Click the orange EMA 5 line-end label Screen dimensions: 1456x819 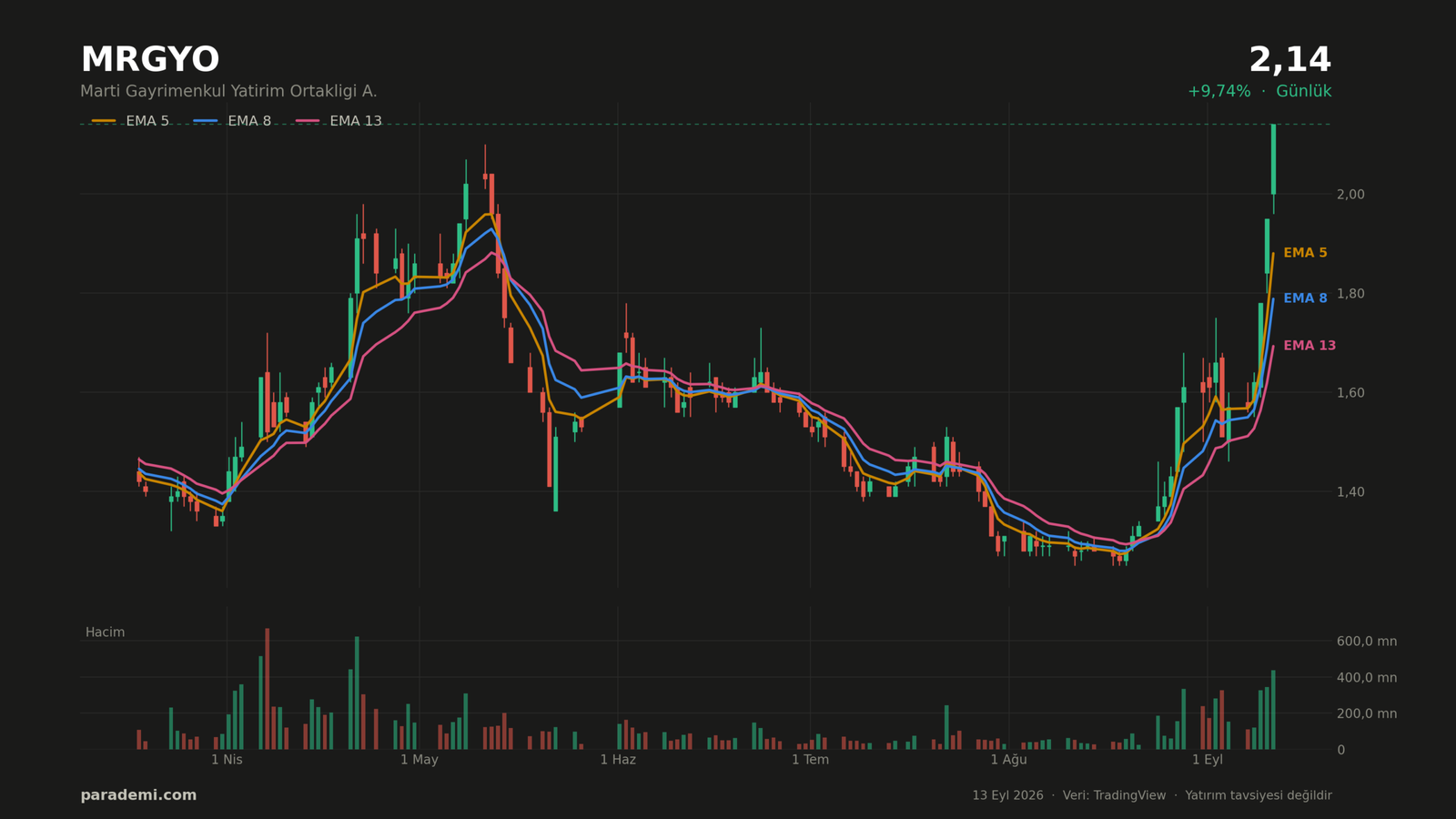(1305, 253)
